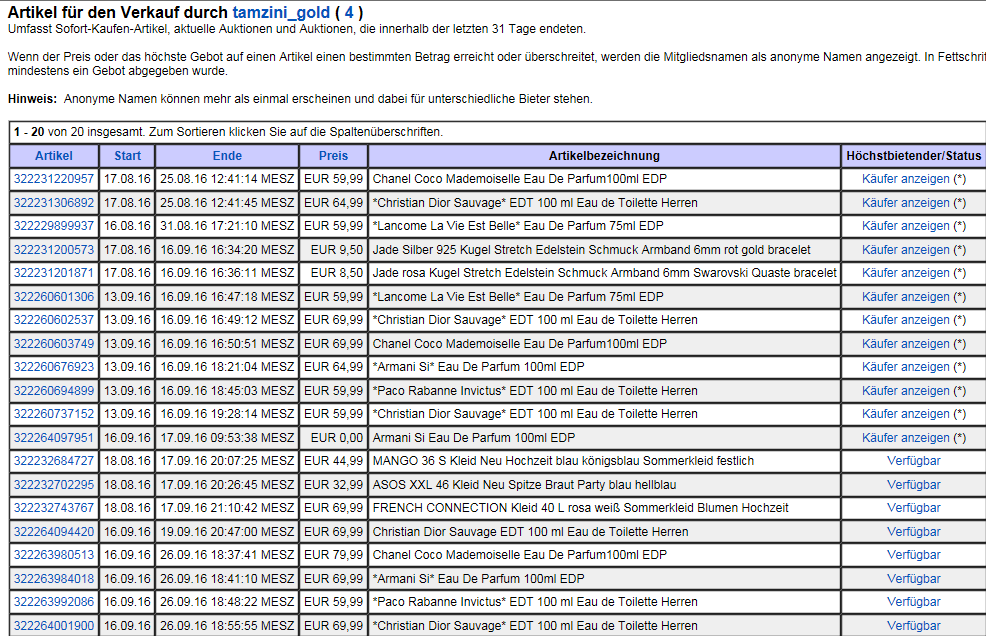The image size is (986, 636).
Task: Open item number 322232684727
Action: [54, 461]
